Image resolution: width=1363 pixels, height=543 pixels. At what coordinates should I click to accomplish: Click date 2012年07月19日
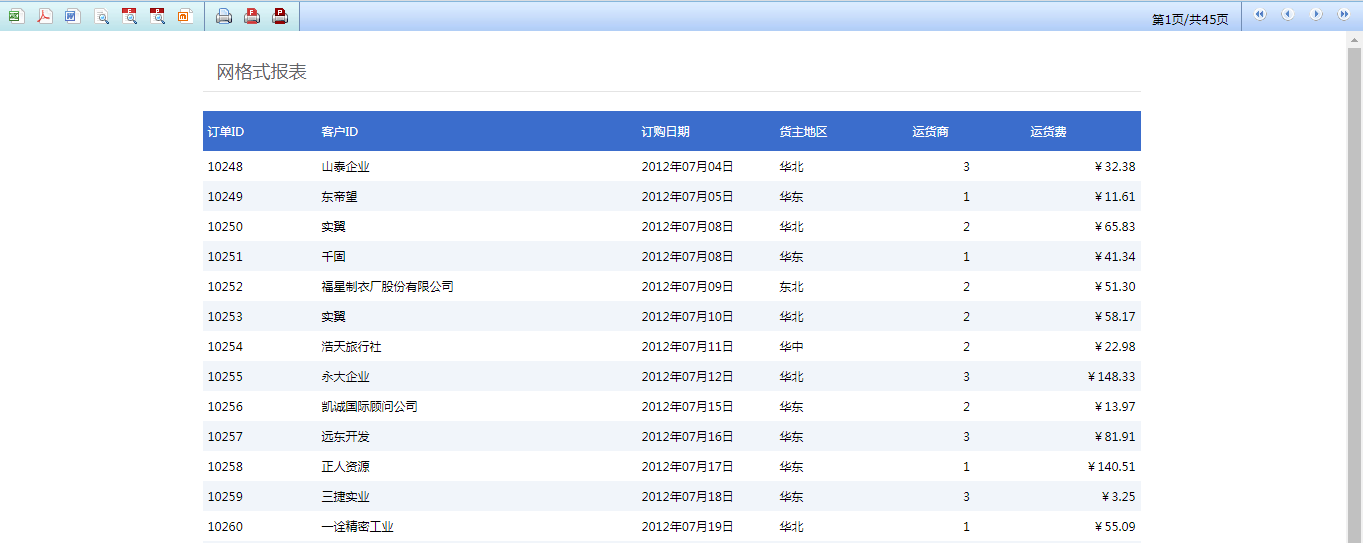point(687,527)
